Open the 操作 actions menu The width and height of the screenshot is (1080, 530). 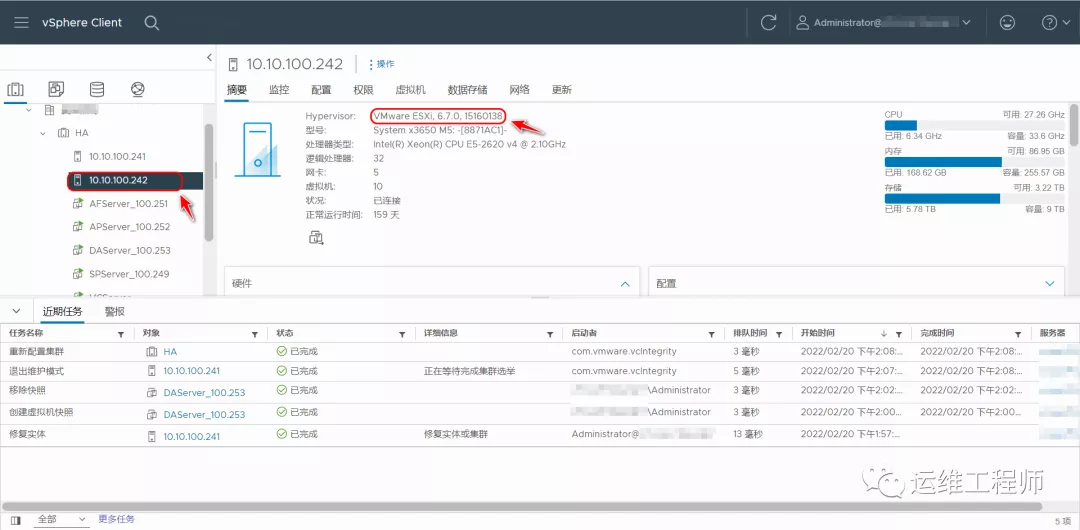[x=383, y=64]
